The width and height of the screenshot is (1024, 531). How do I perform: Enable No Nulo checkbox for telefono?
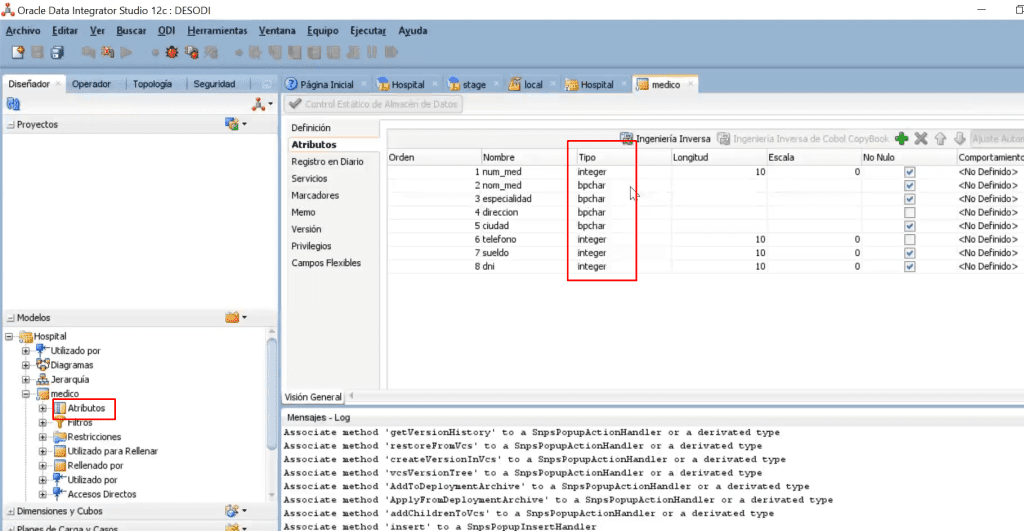pyautogui.click(x=910, y=240)
